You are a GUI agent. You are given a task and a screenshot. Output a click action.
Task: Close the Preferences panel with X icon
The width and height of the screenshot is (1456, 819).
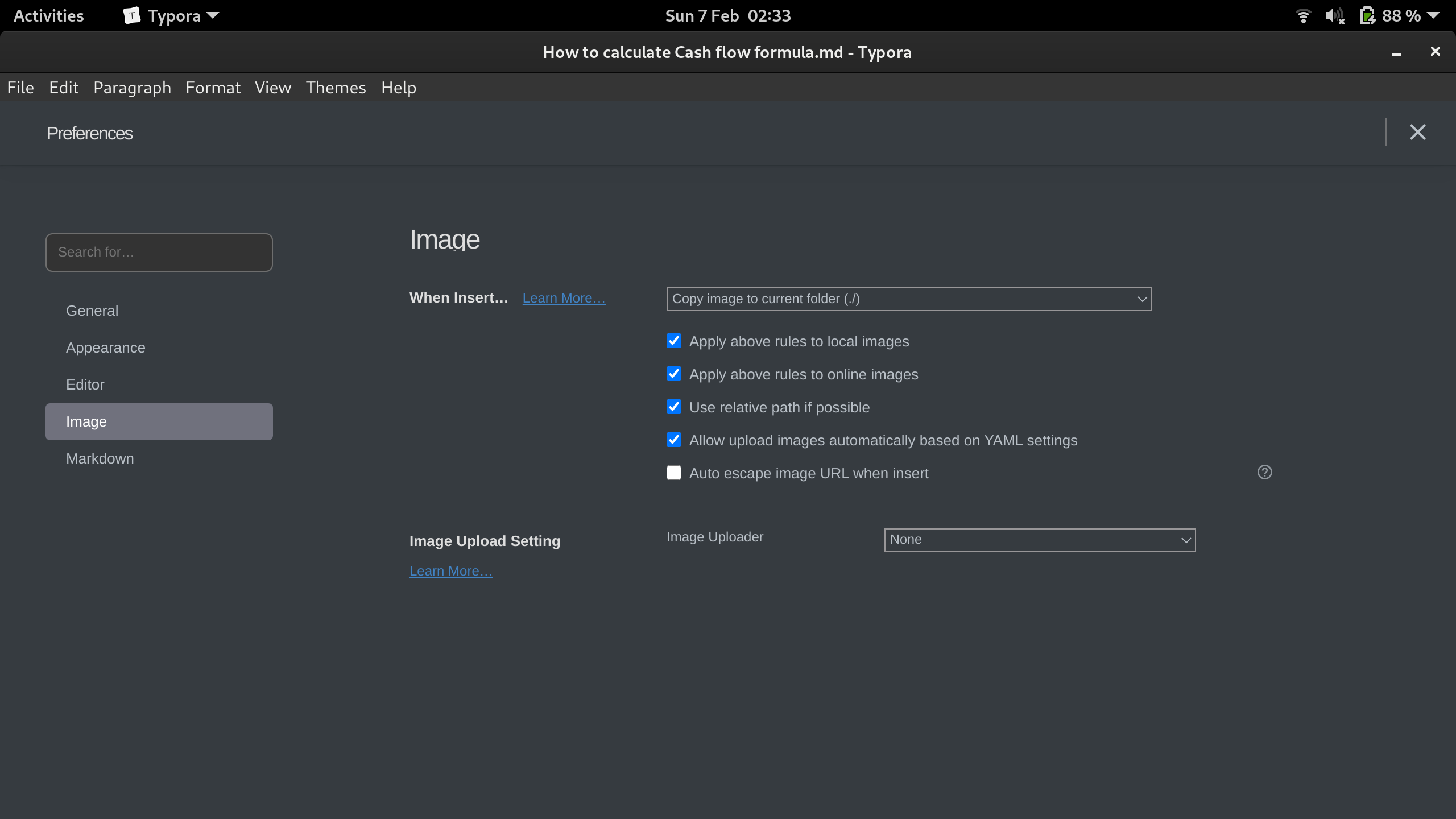tap(1417, 133)
